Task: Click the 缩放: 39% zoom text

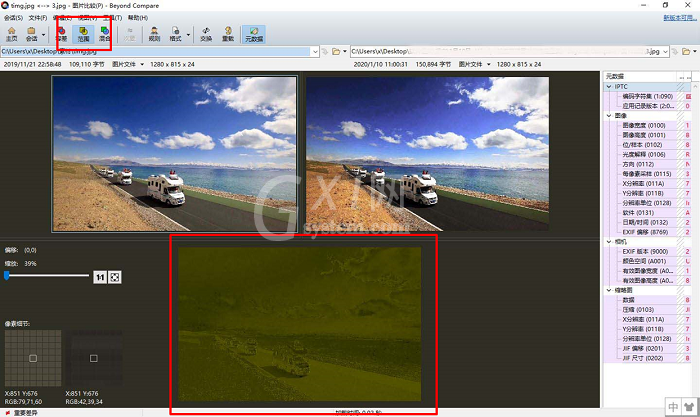Action: [x=21, y=263]
